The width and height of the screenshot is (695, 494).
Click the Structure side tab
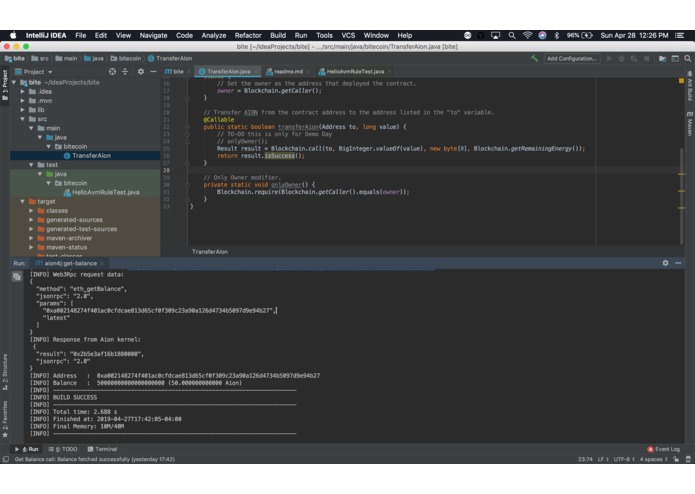tap(5, 372)
